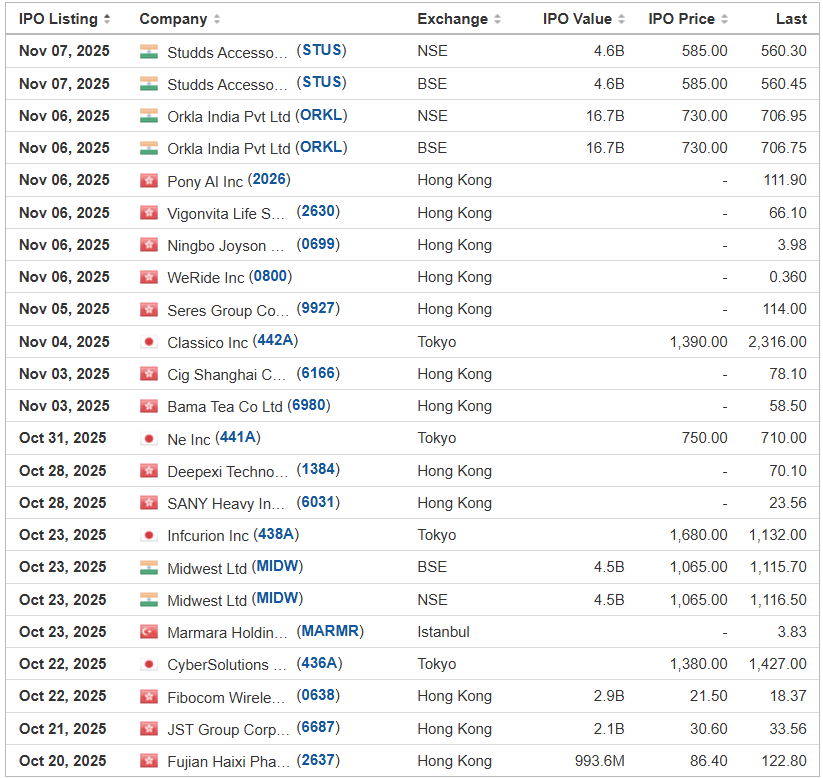Open Infcurion Inc company link
The width and height of the screenshot is (823, 778).
(208, 536)
